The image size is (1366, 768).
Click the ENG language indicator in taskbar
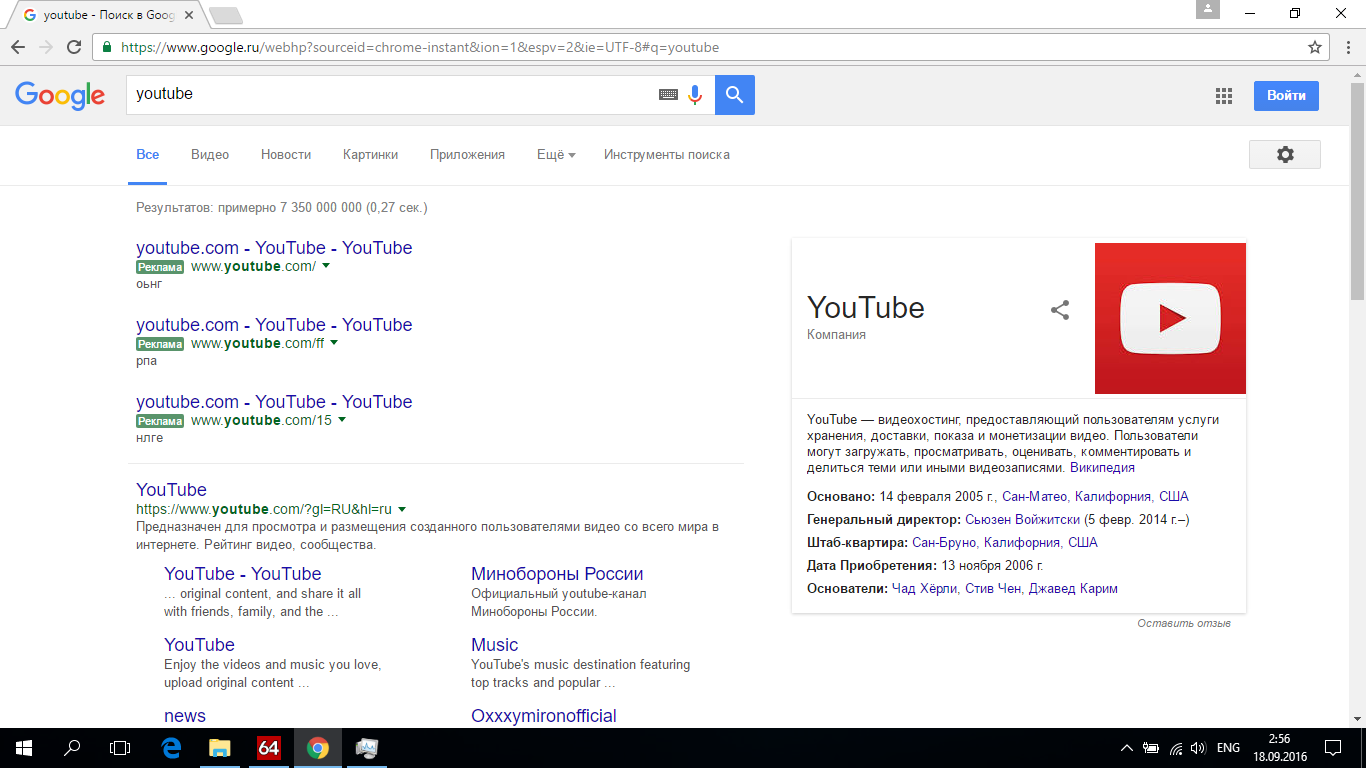coord(1228,748)
